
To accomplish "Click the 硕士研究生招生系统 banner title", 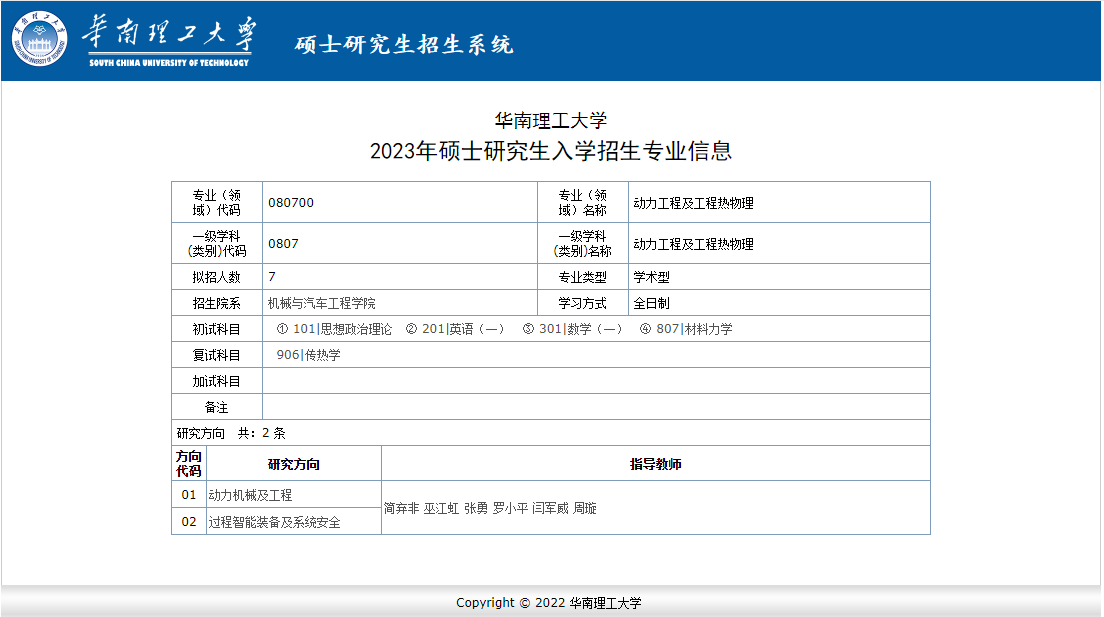I will 404,44.
